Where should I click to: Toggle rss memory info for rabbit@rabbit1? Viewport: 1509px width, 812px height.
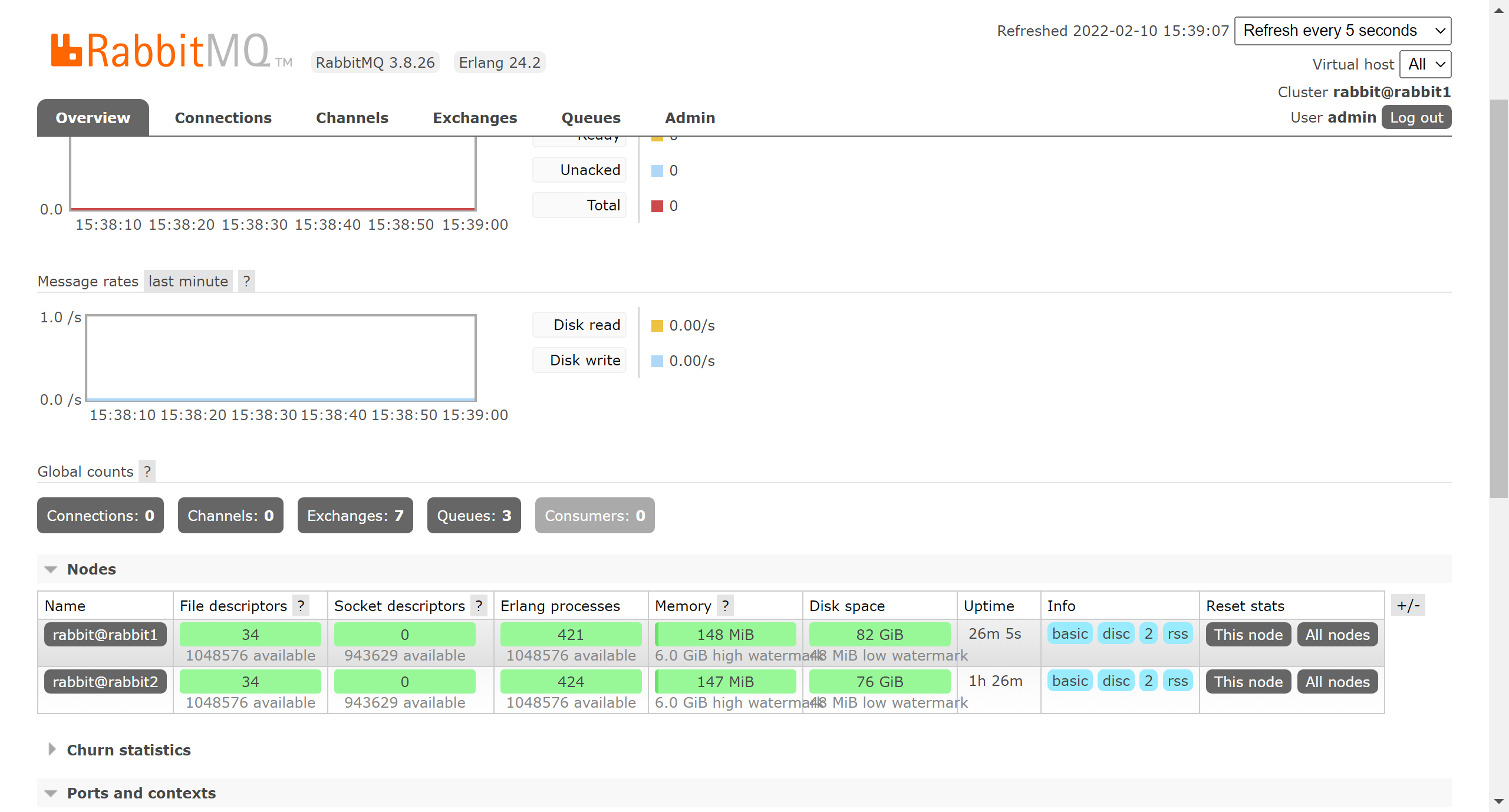(x=1178, y=634)
